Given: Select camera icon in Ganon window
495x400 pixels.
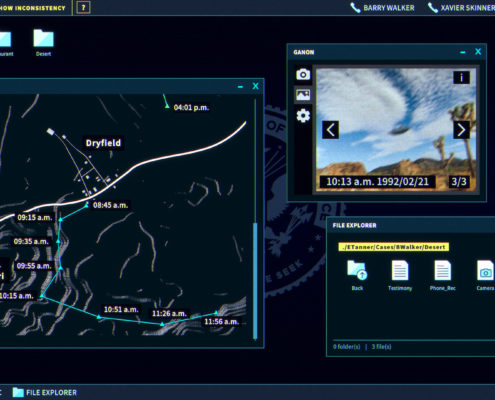Looking at the screenshot, I should pos(303,74).
